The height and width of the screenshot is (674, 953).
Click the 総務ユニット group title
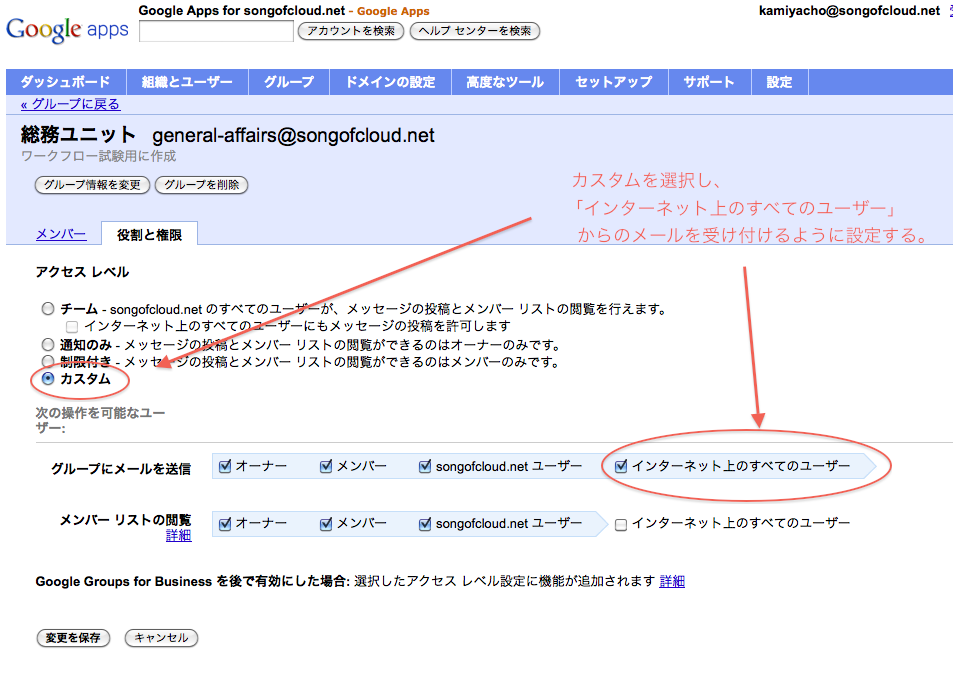pos(78,134)
